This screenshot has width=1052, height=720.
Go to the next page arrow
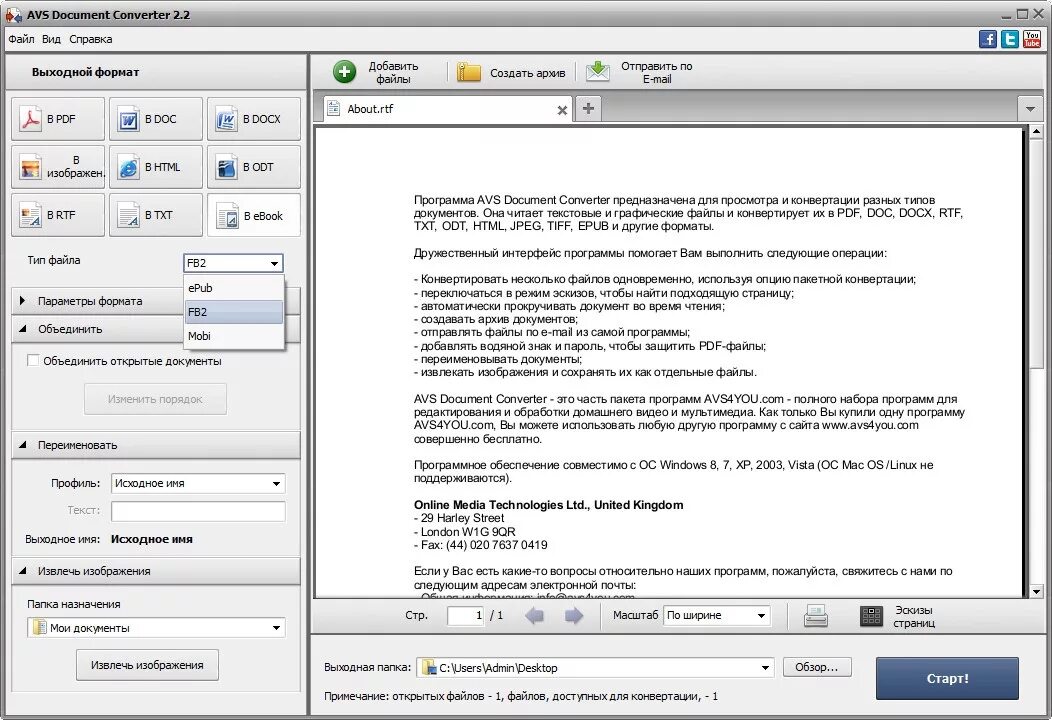pos(574,615)
